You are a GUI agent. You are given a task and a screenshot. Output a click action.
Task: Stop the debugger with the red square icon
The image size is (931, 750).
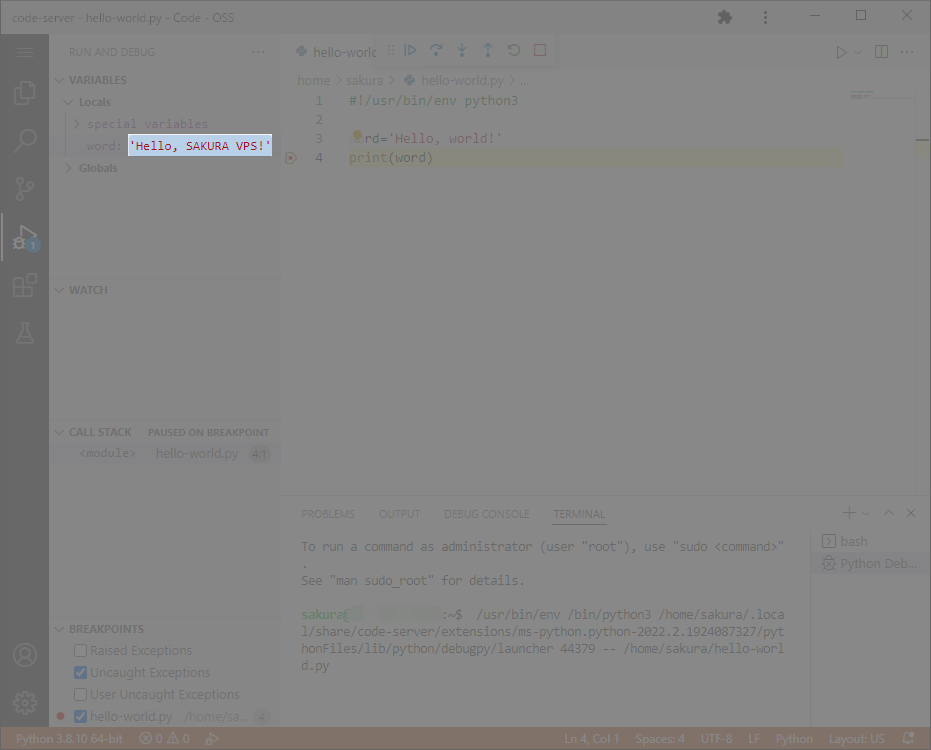pos(539,50)
